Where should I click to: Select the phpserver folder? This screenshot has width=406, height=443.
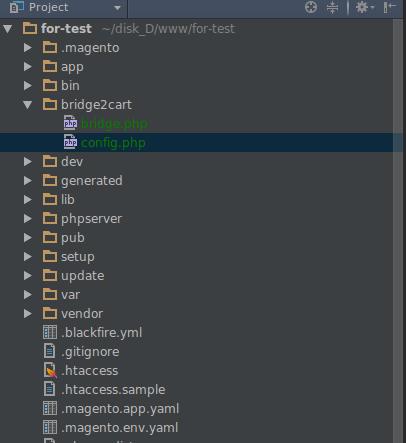point(91,219)
